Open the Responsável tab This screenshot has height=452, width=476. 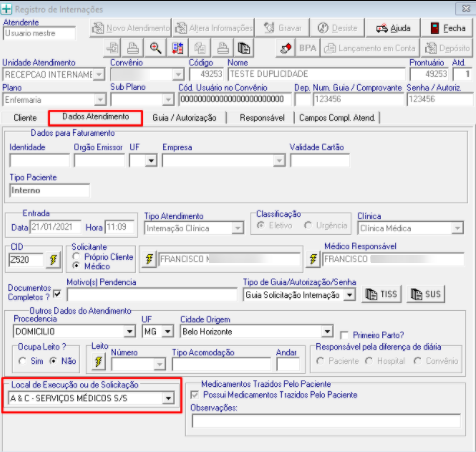[262, 118]
